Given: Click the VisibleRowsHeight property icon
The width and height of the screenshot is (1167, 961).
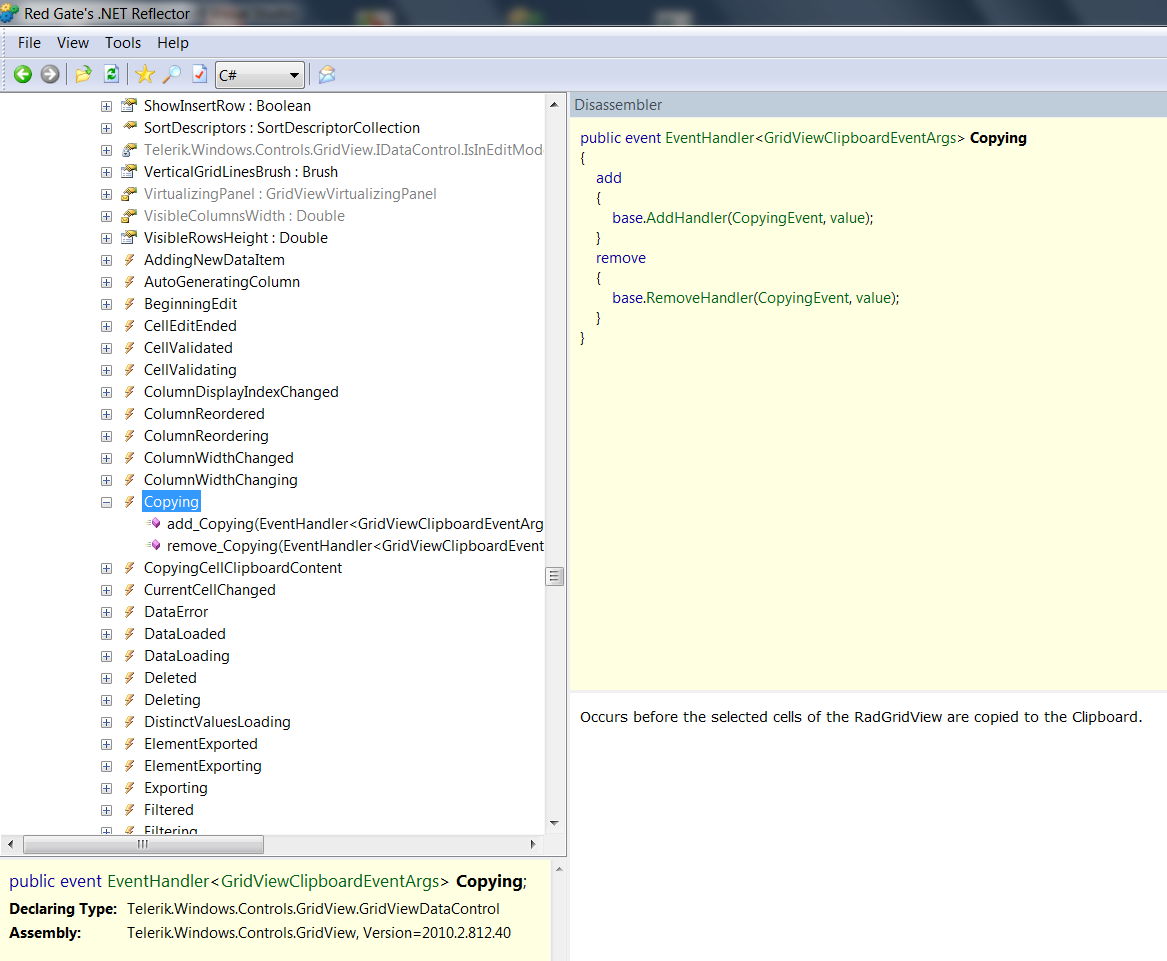Looking at the screenshot, I should pos(130,237).
